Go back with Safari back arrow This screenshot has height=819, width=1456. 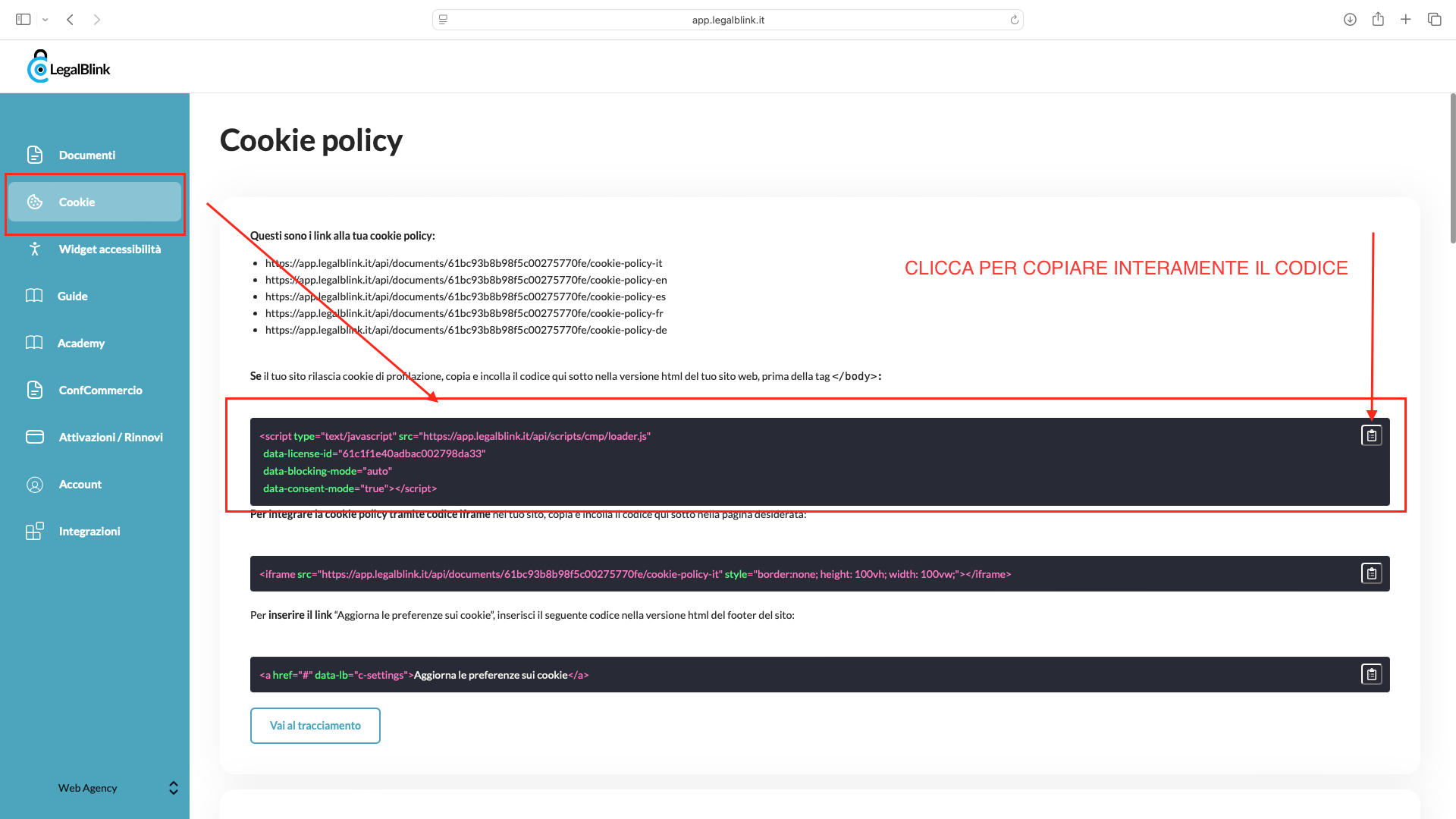tap(70, 20)
